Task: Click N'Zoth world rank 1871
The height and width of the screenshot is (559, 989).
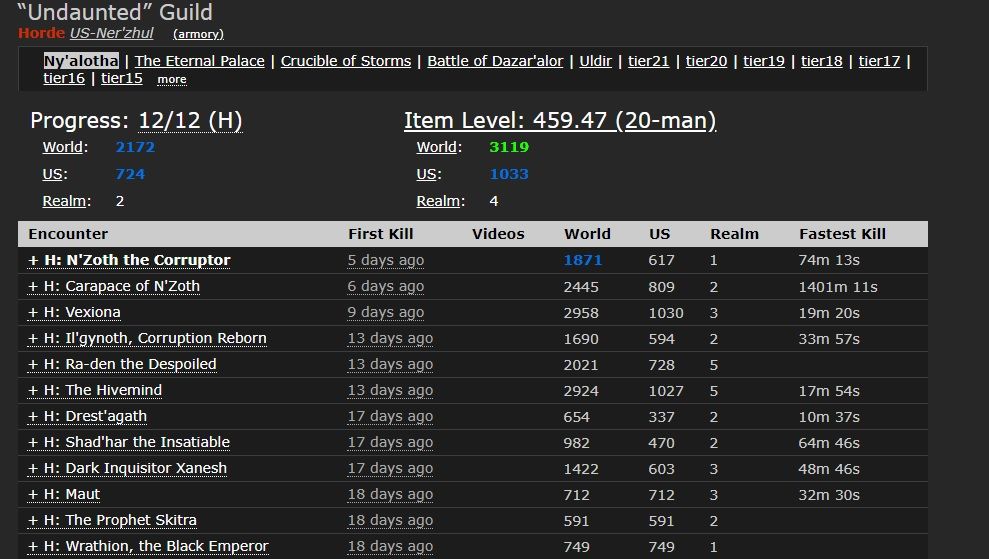Action: (x=583, y=260)
